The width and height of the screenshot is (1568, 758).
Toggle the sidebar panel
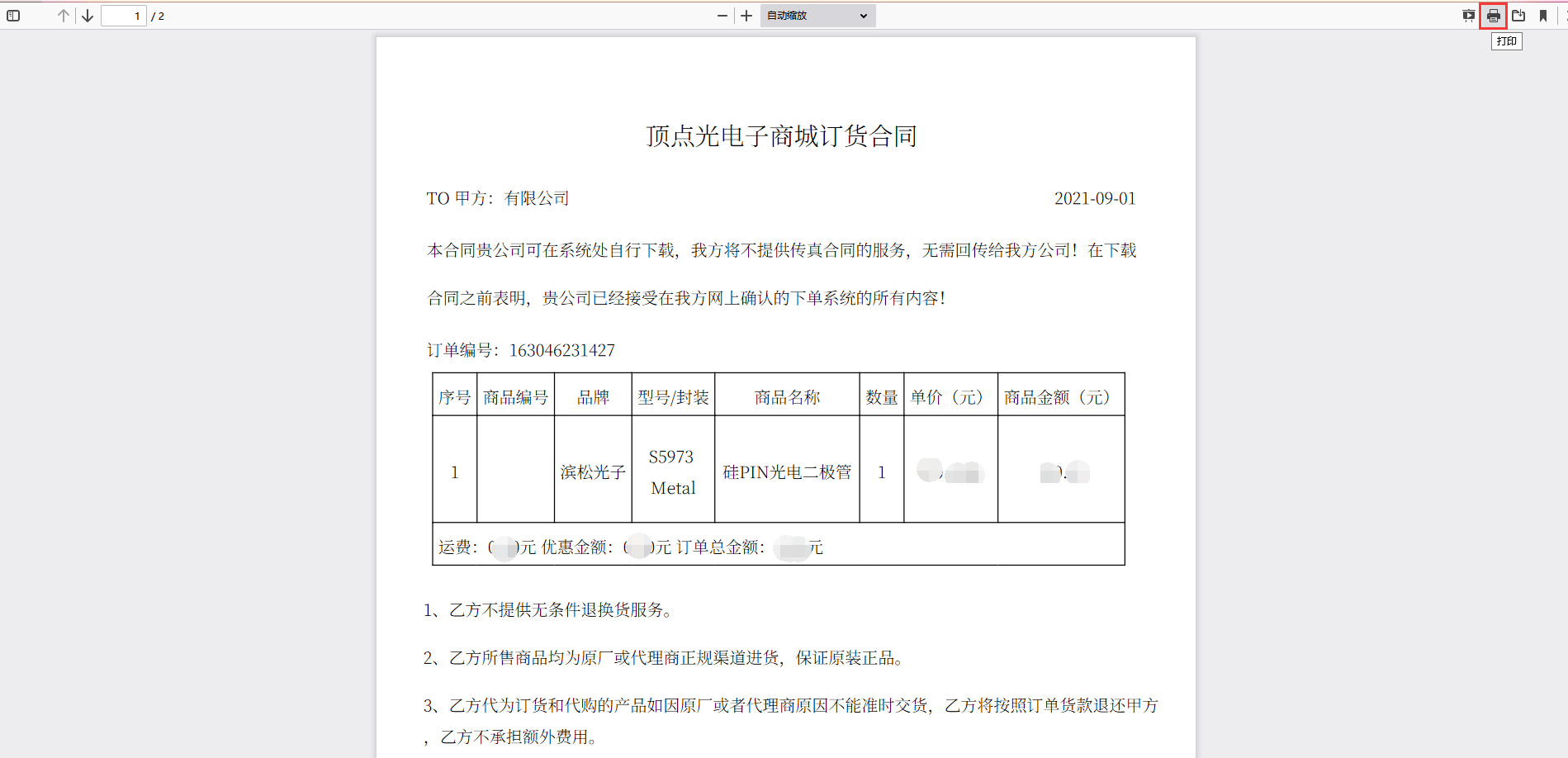pos(13,16)
